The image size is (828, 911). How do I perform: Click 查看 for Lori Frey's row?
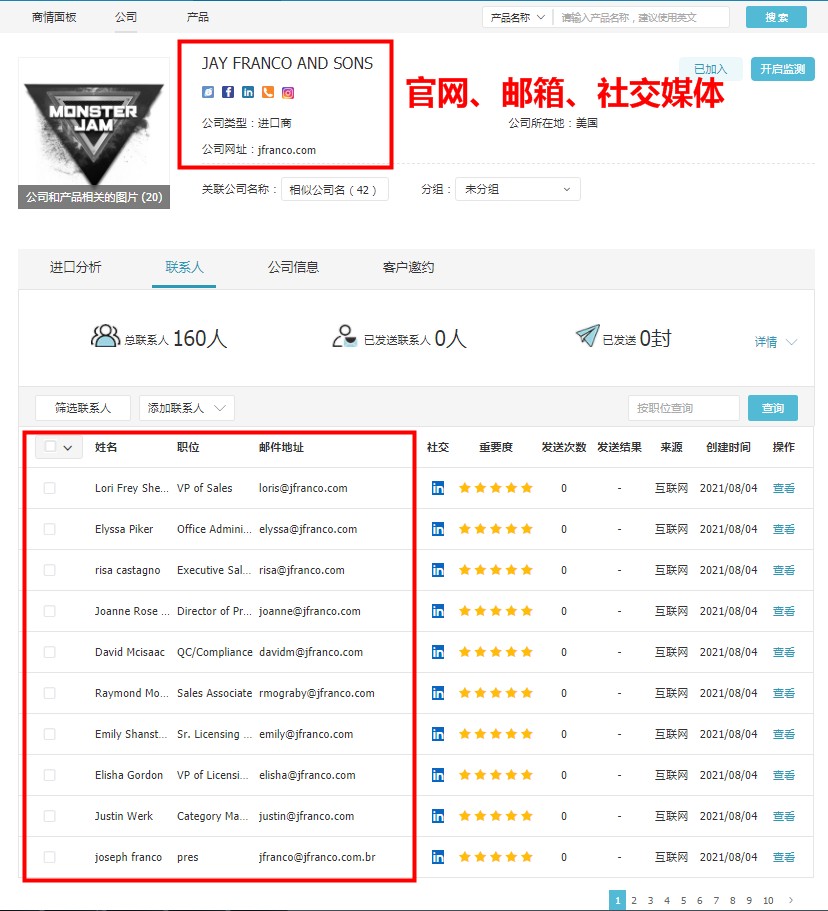tap(784, 488)
